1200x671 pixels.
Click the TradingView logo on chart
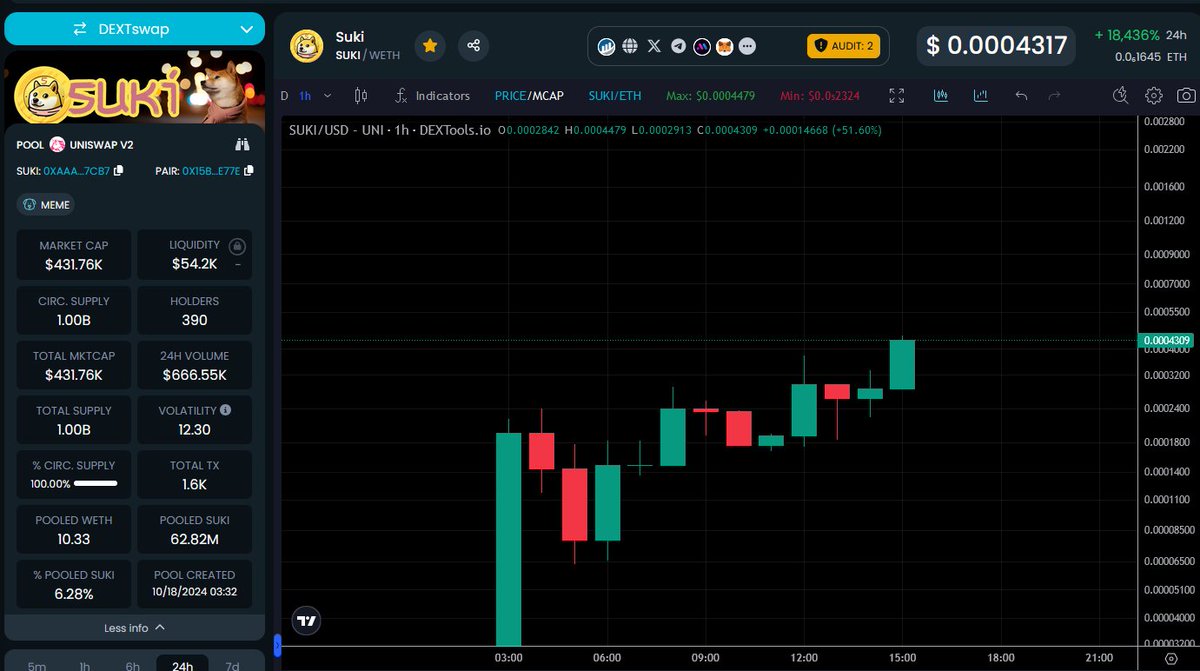click(307, 621)
